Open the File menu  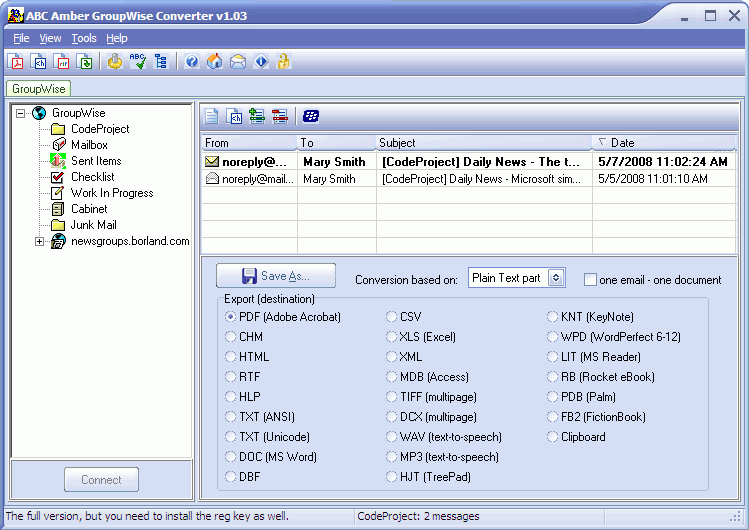21,38
